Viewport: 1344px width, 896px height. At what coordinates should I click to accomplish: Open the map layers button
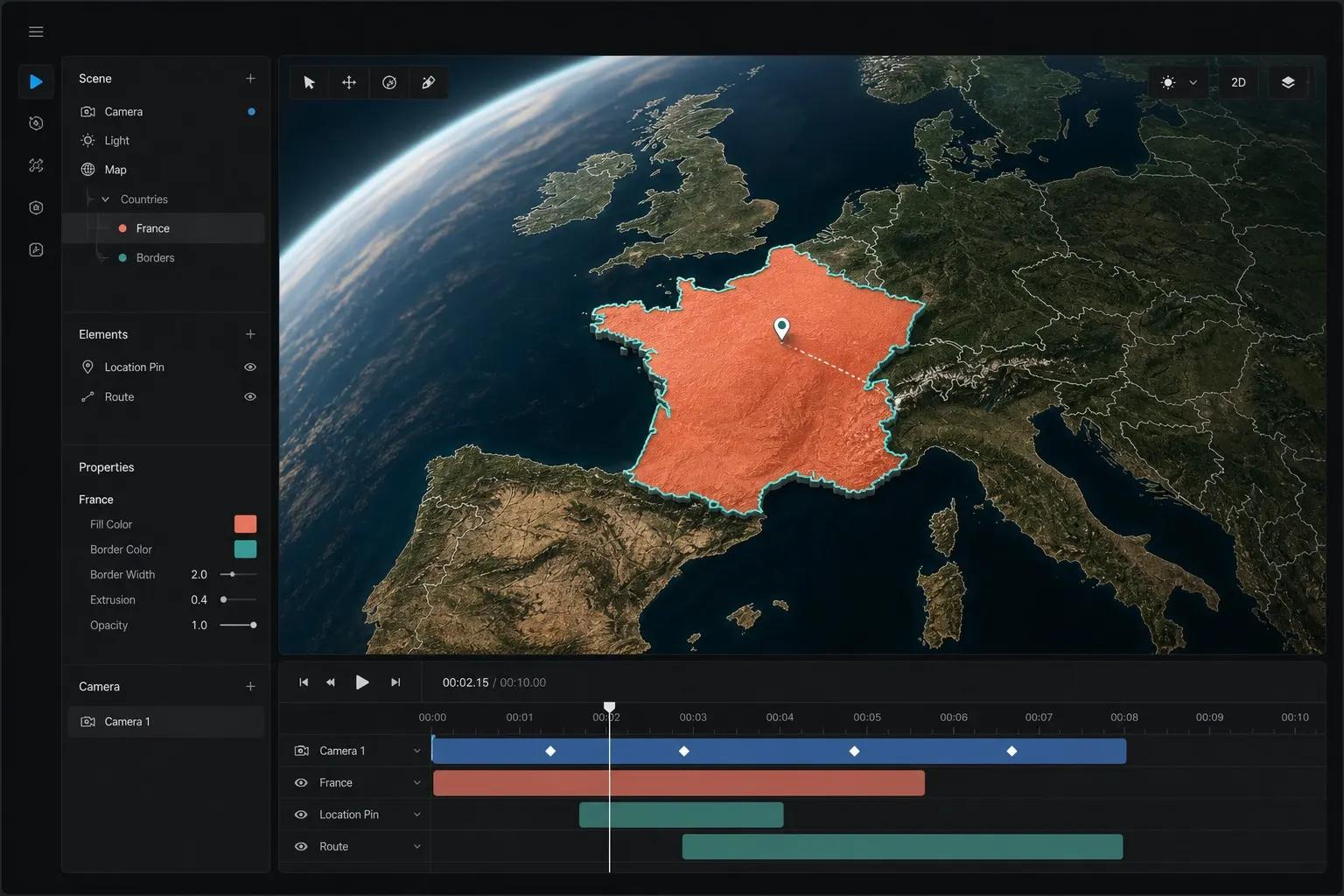1288,82
